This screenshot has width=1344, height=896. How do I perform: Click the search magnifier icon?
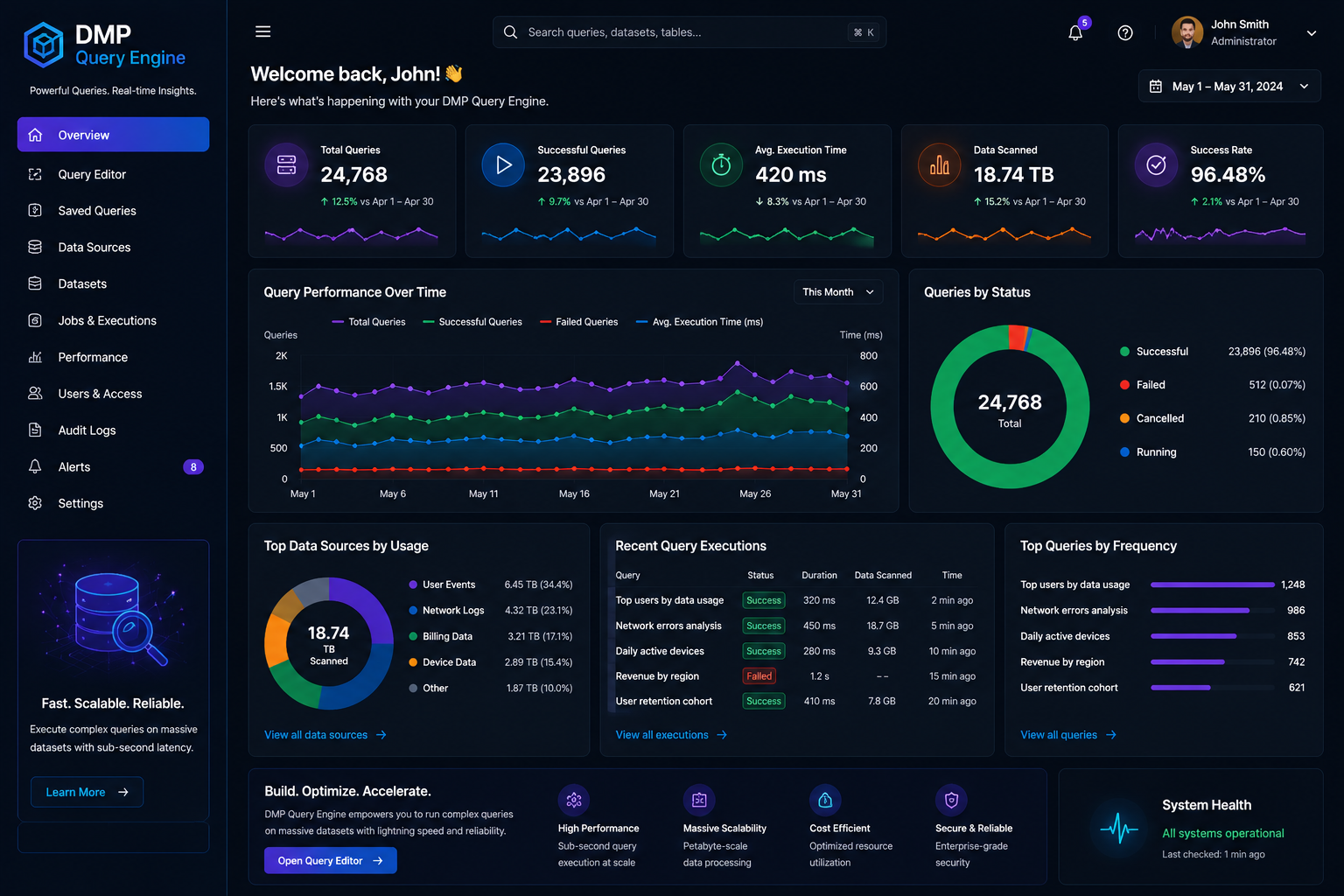coord(510,32)
